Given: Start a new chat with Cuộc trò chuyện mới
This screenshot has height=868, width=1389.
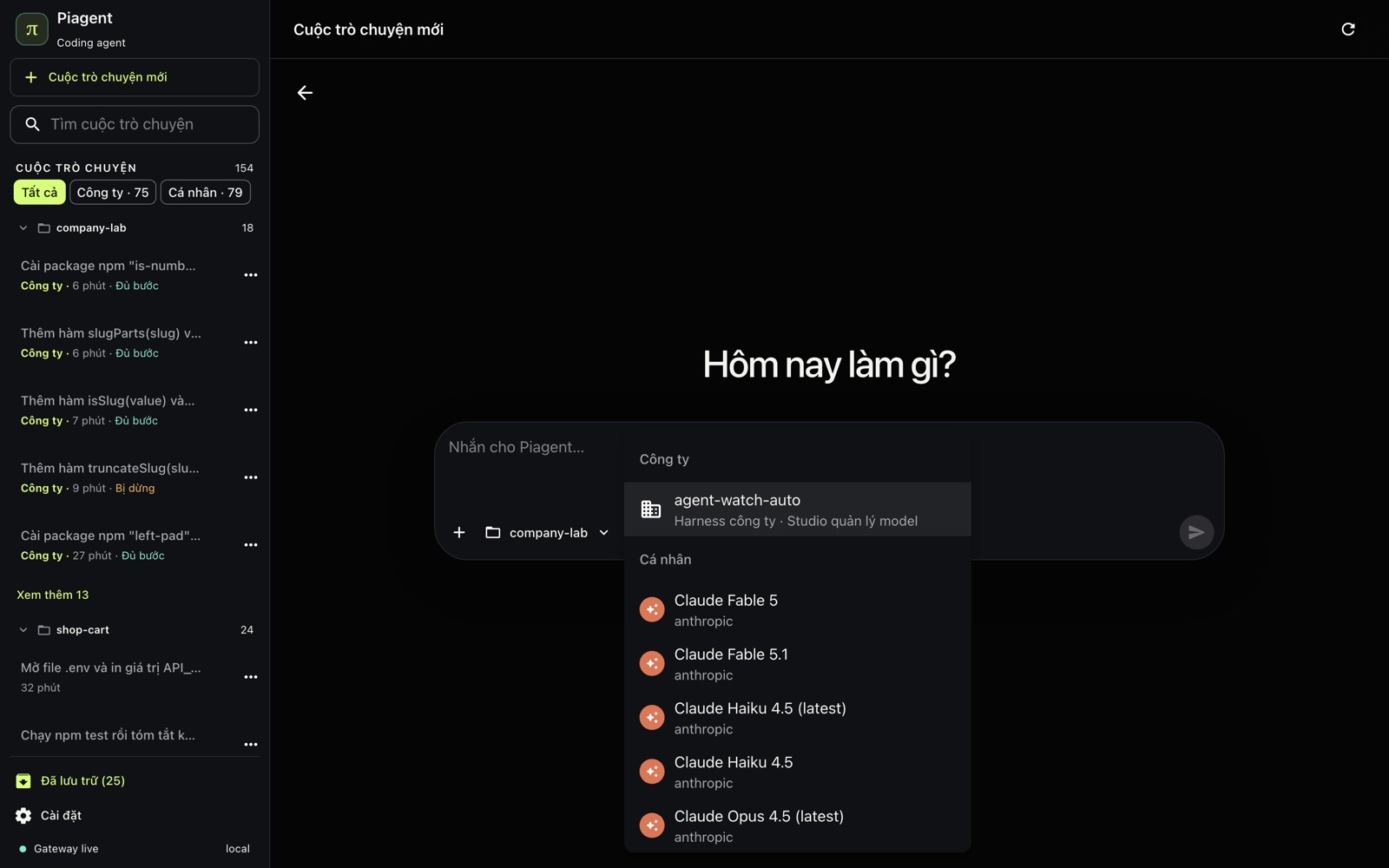Looking at the screenshot, I should tap(135, 77).
